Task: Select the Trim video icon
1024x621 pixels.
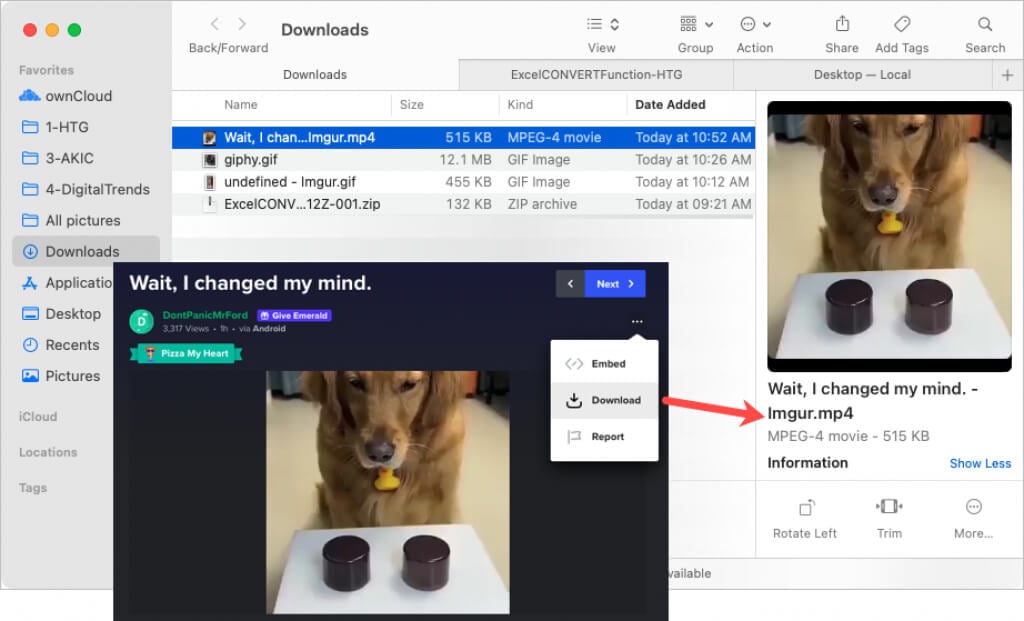Action: click(889, 507)
